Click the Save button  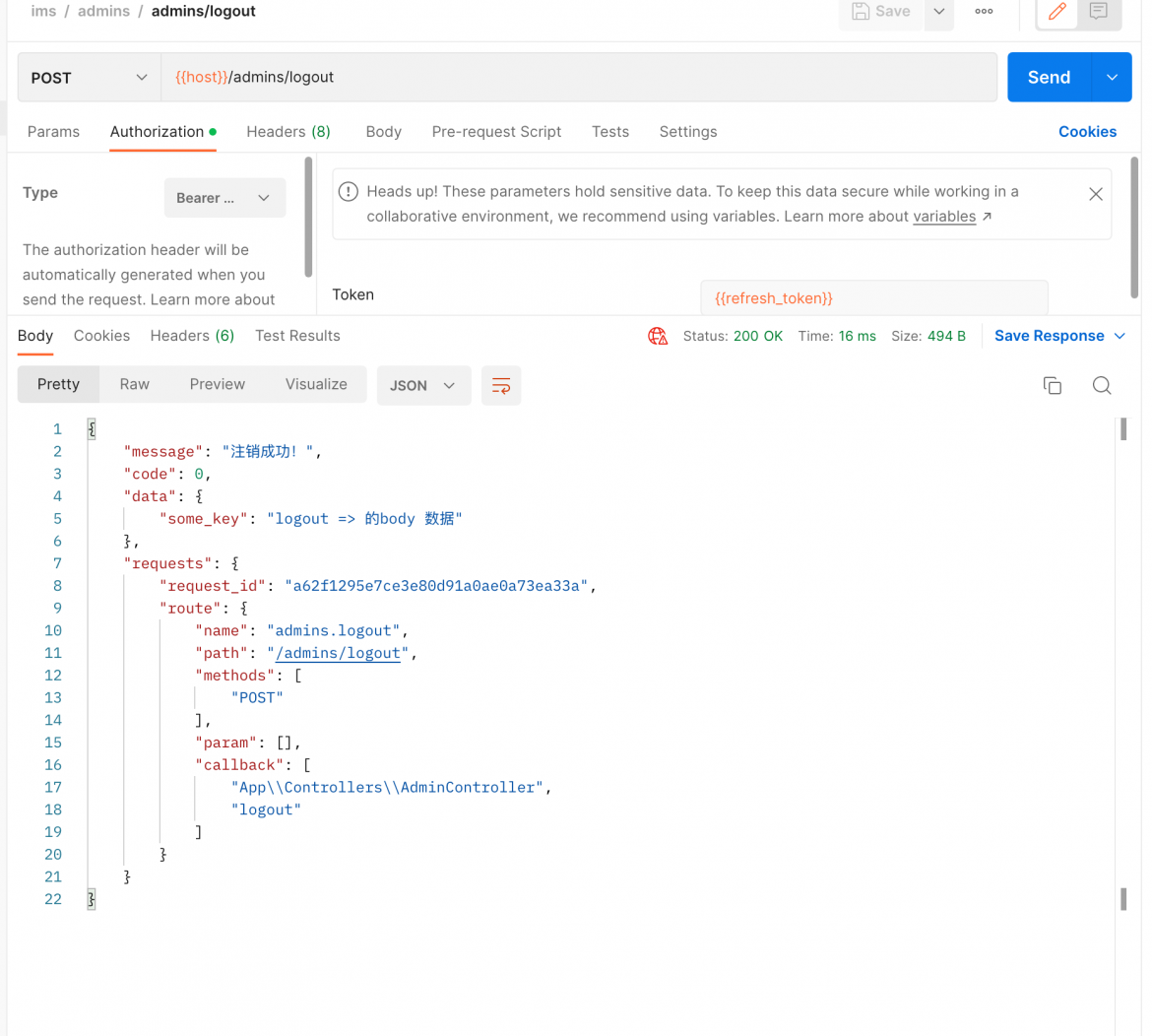coord(881,12)
